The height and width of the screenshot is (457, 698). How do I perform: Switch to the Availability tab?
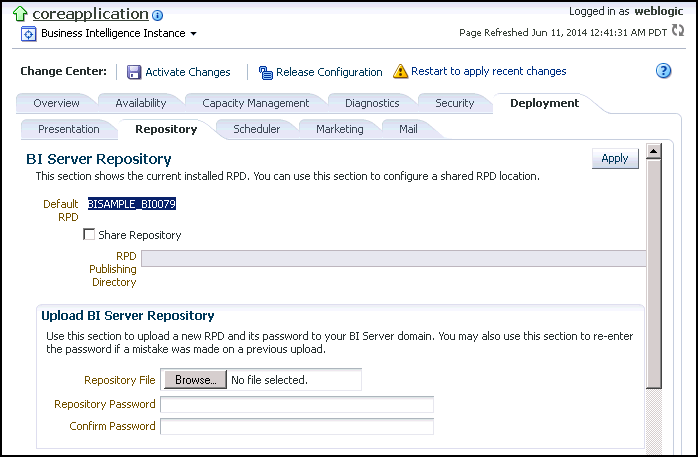point(141,103)
